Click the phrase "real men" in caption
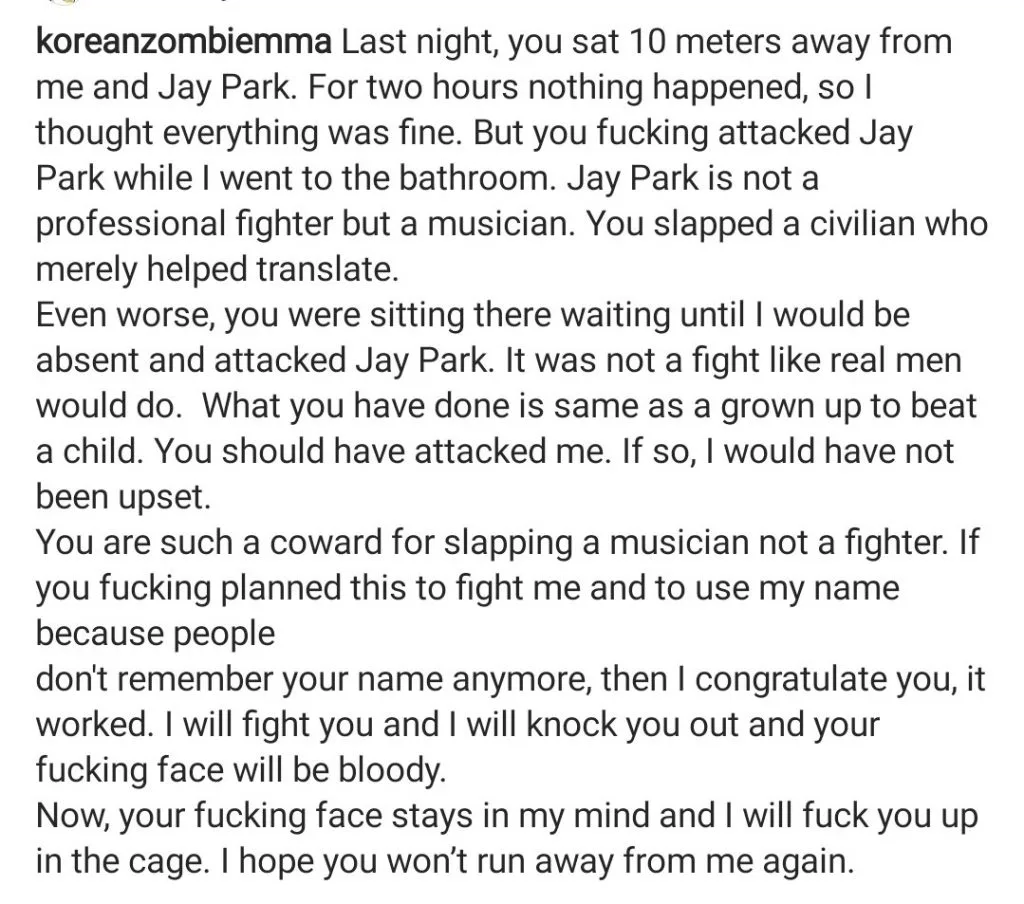Viewport: 1024px width, 904px height. (x=915, y=362)
